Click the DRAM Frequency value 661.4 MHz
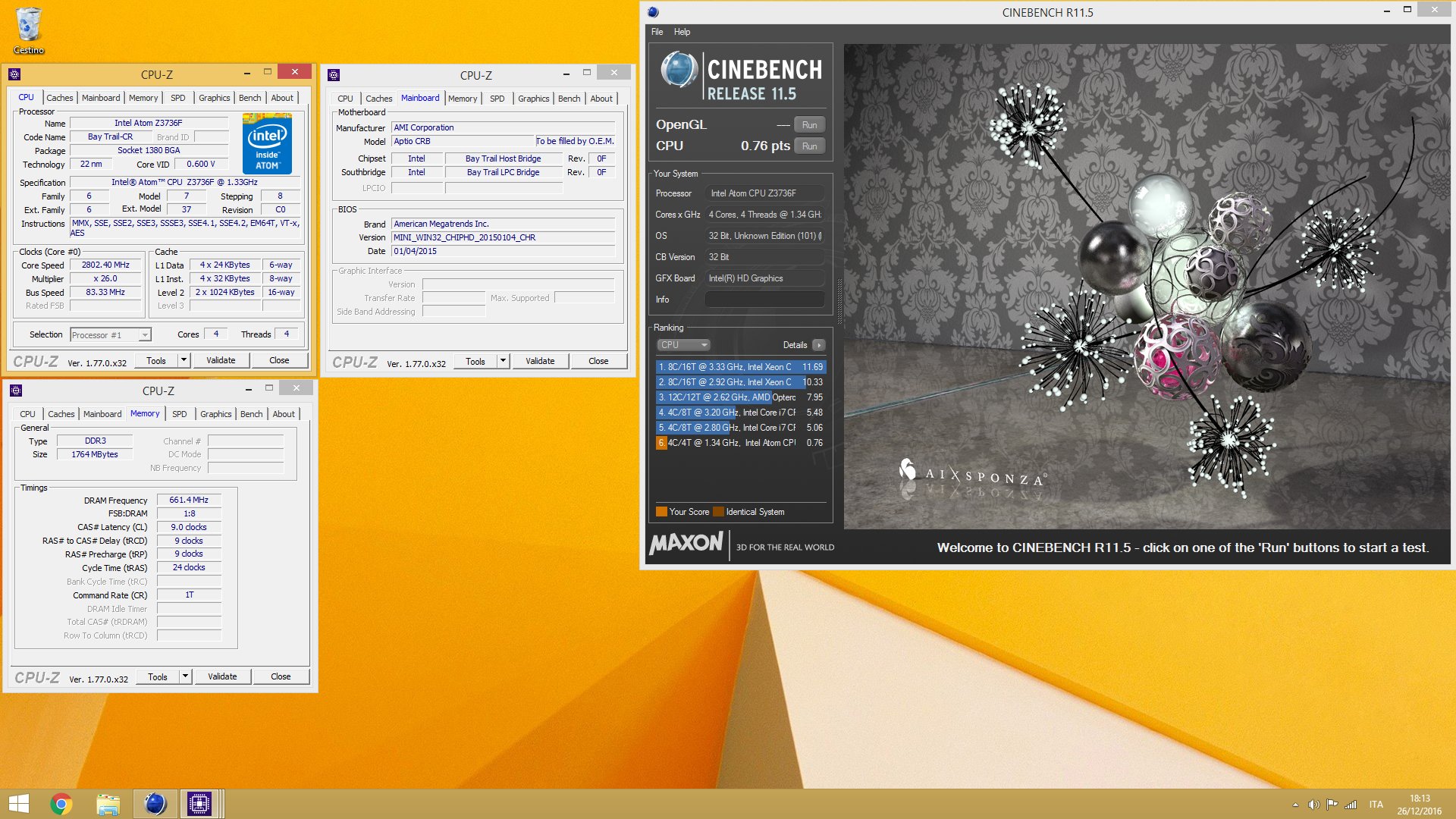1456x819 pixels. click(x=189, y=500)
